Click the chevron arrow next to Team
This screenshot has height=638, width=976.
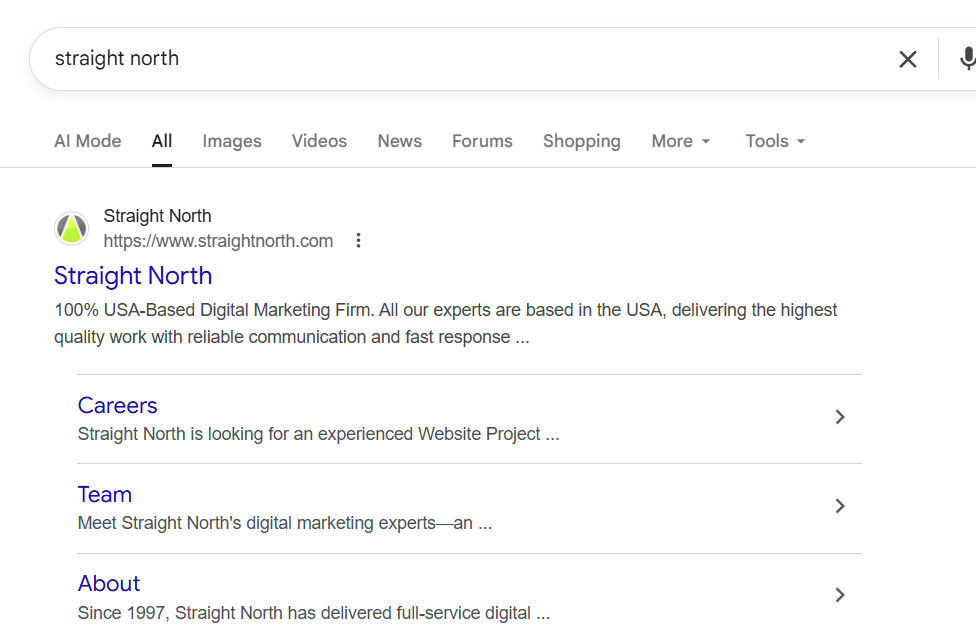tap(840, 506)
